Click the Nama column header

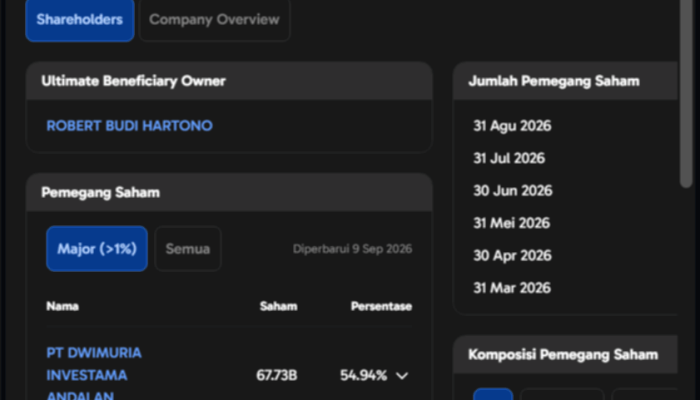(x=62, y=306)
